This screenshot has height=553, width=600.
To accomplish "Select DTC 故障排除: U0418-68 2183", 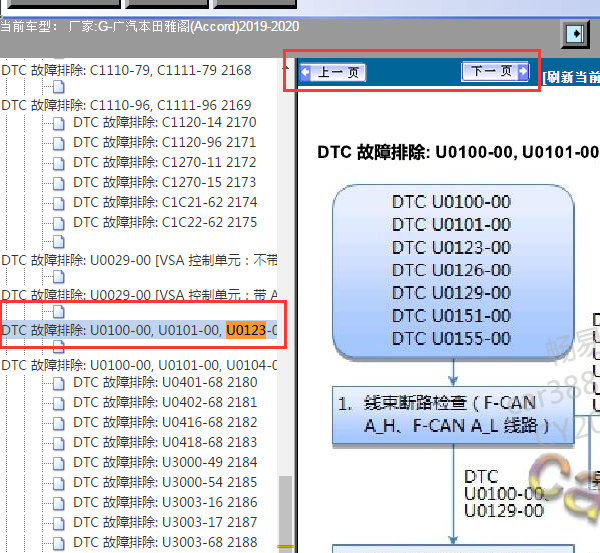I will [165, 442].
